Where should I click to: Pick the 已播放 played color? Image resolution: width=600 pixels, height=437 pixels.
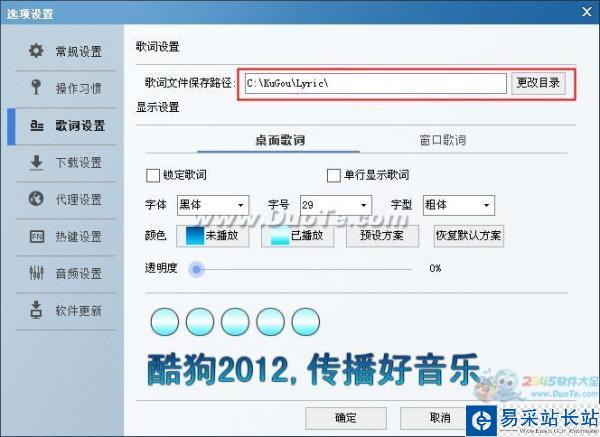297,236
